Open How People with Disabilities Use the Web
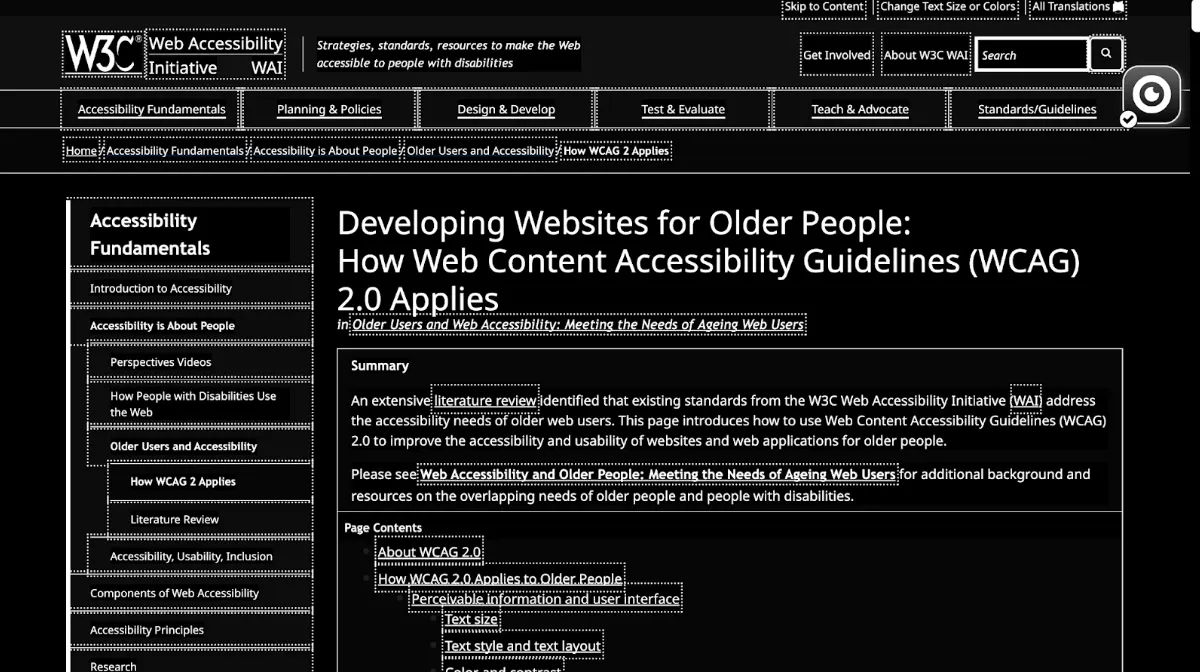This screenshot has width=1200, height=672. tap(200, 404)
